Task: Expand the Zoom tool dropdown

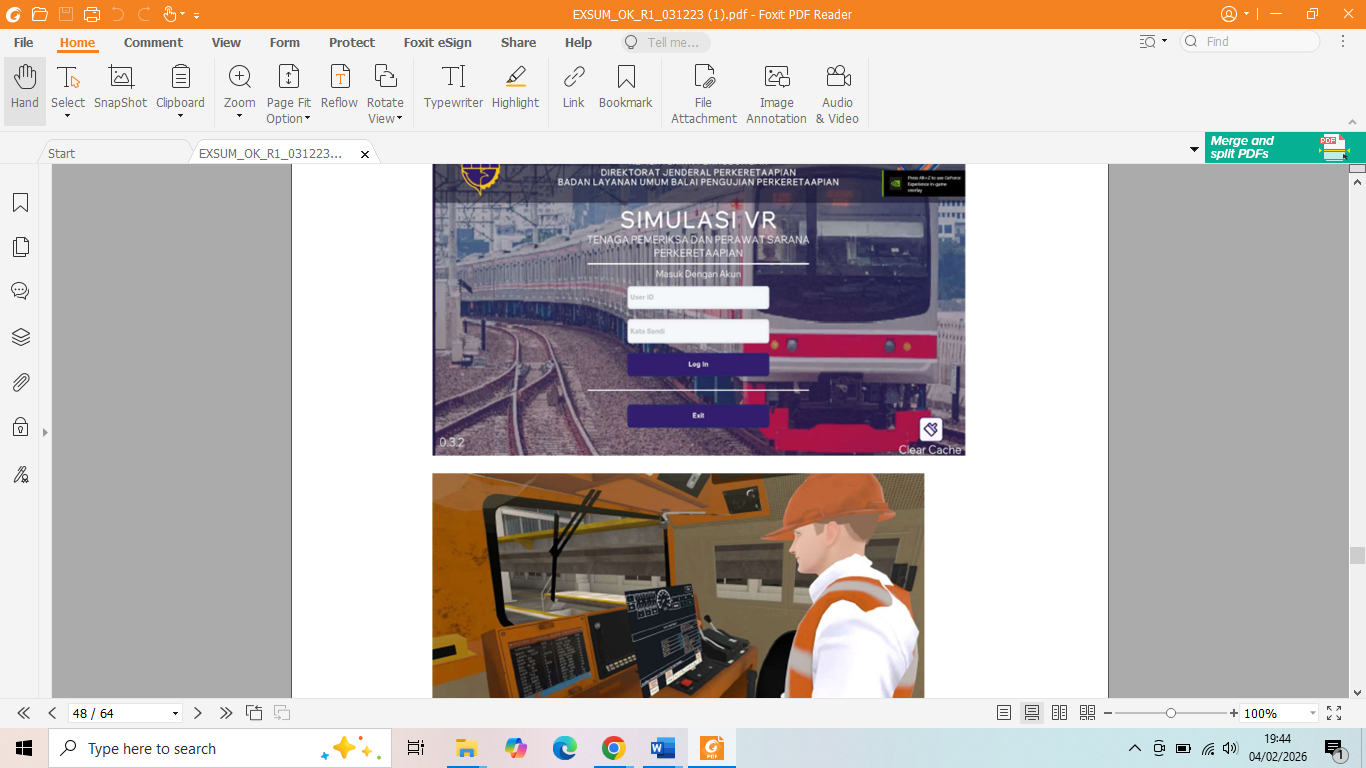Action: tap(239, 116)
